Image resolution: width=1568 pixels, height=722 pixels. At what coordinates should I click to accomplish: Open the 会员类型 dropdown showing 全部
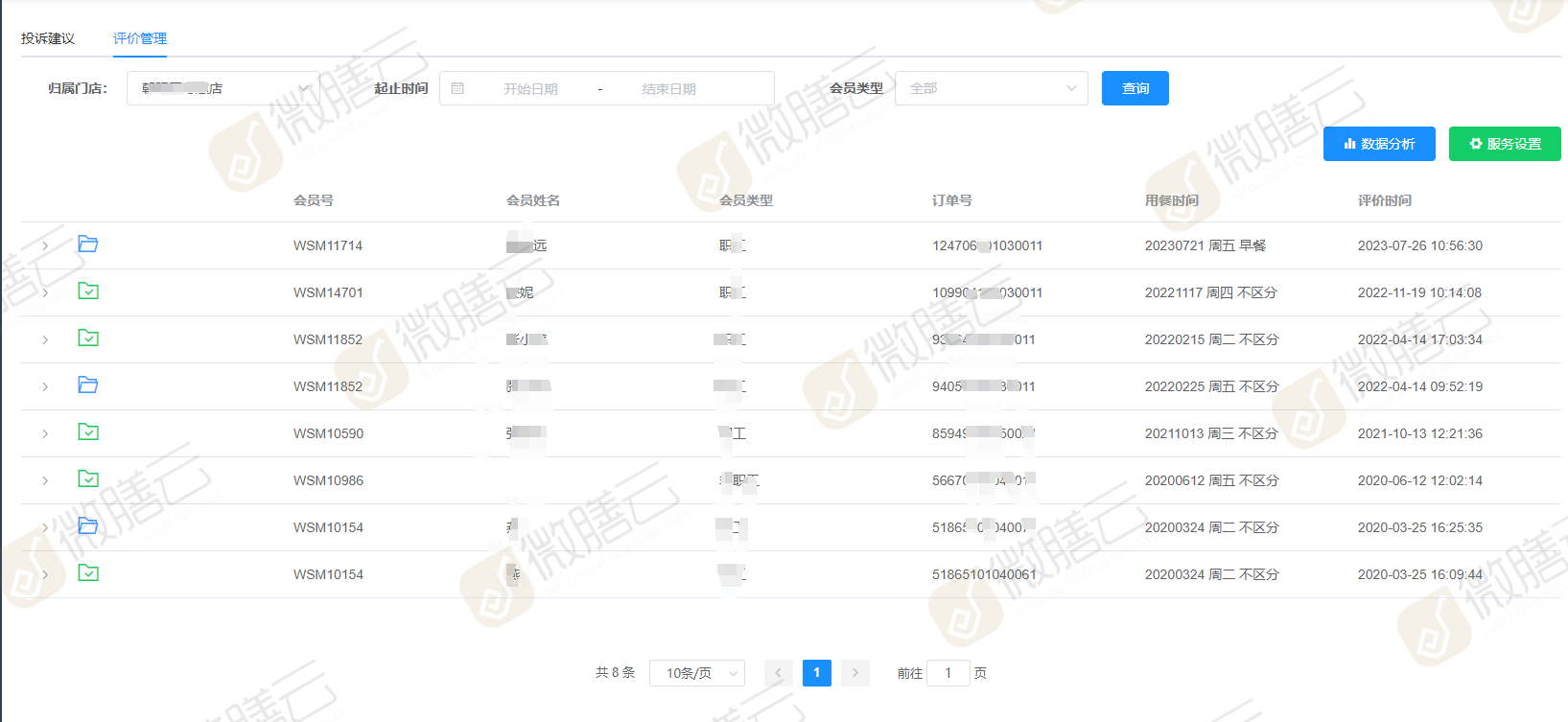click(991, 88)
